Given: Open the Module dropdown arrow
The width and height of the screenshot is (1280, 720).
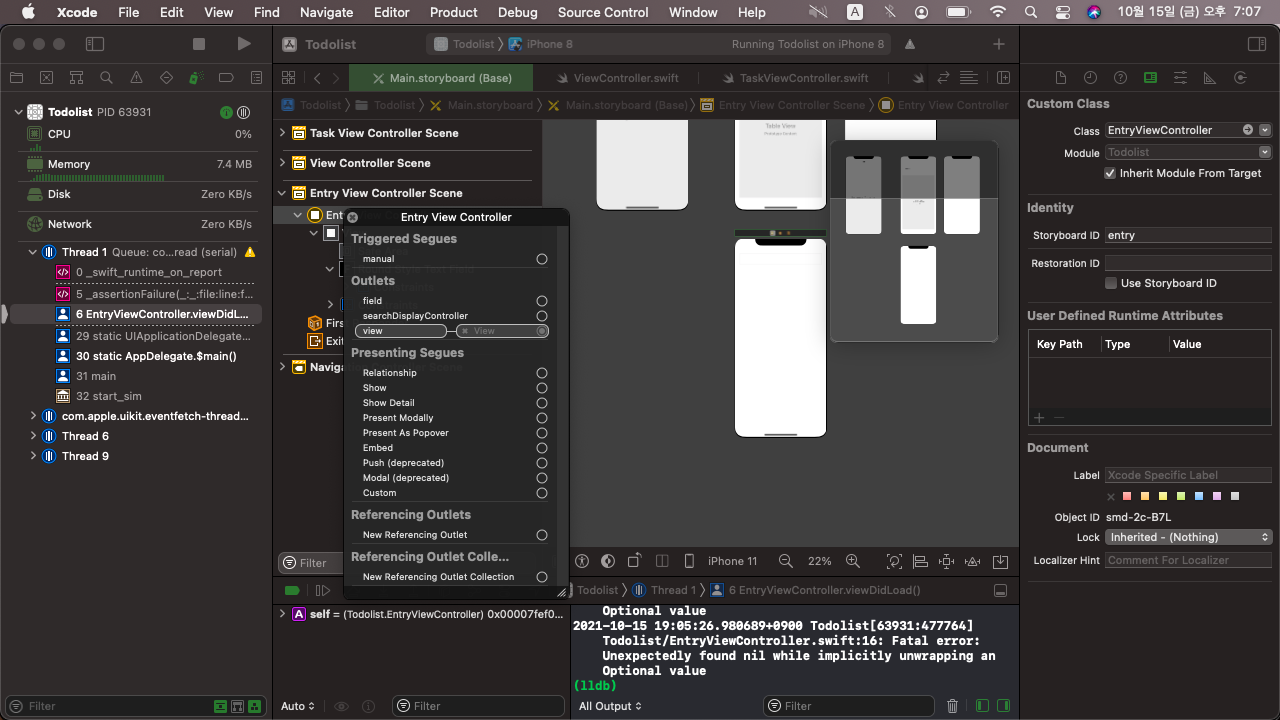Looking at the screenshot, I should click(1265, 152).
